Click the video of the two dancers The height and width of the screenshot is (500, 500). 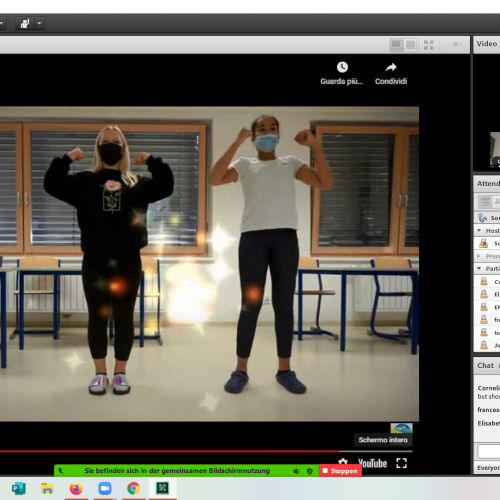pyautogui.click(x=209, y=264)
